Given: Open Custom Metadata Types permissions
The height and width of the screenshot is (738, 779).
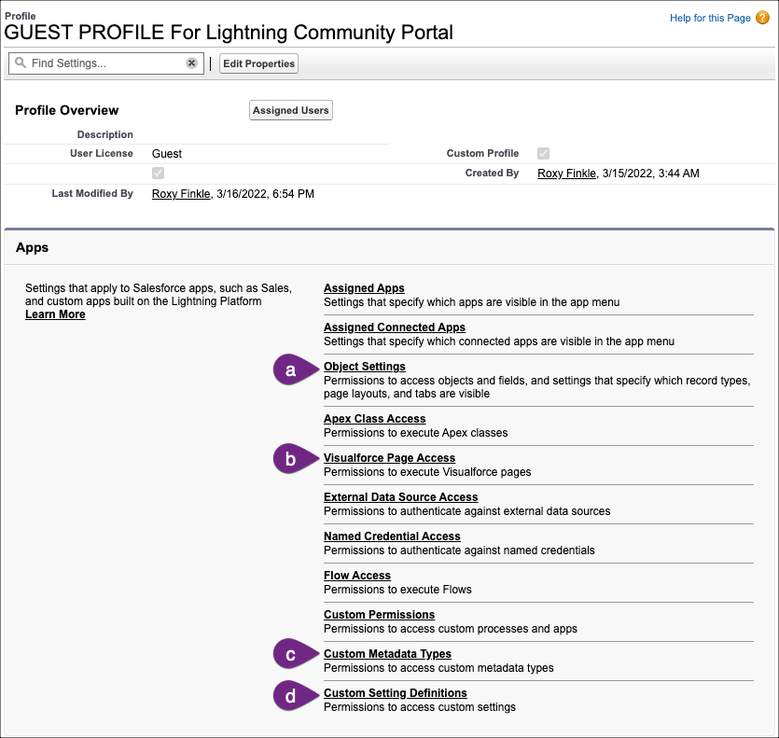Looking at the screenshot, I should [x=387, y=654].
